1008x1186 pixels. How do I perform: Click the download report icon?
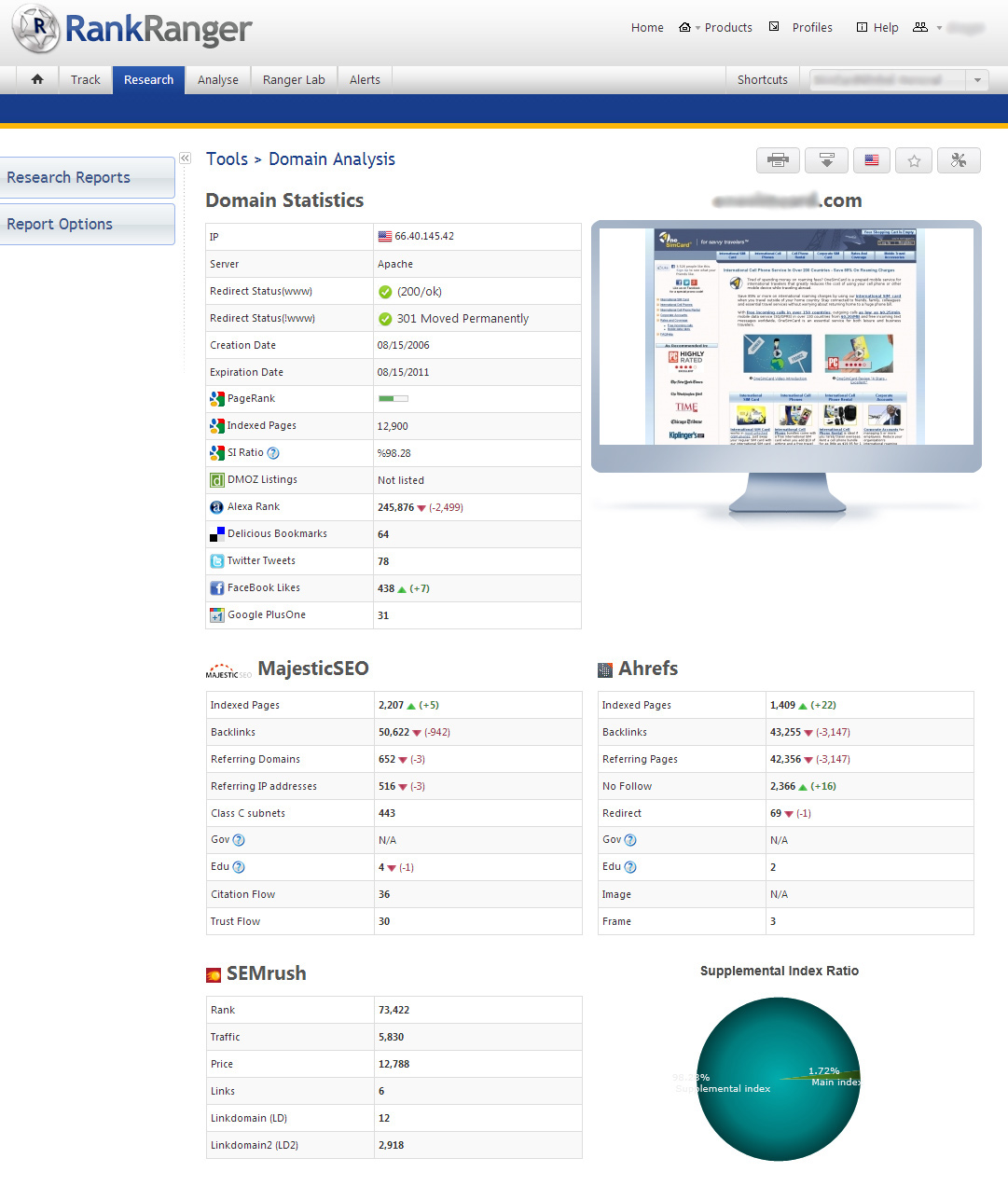826,160
